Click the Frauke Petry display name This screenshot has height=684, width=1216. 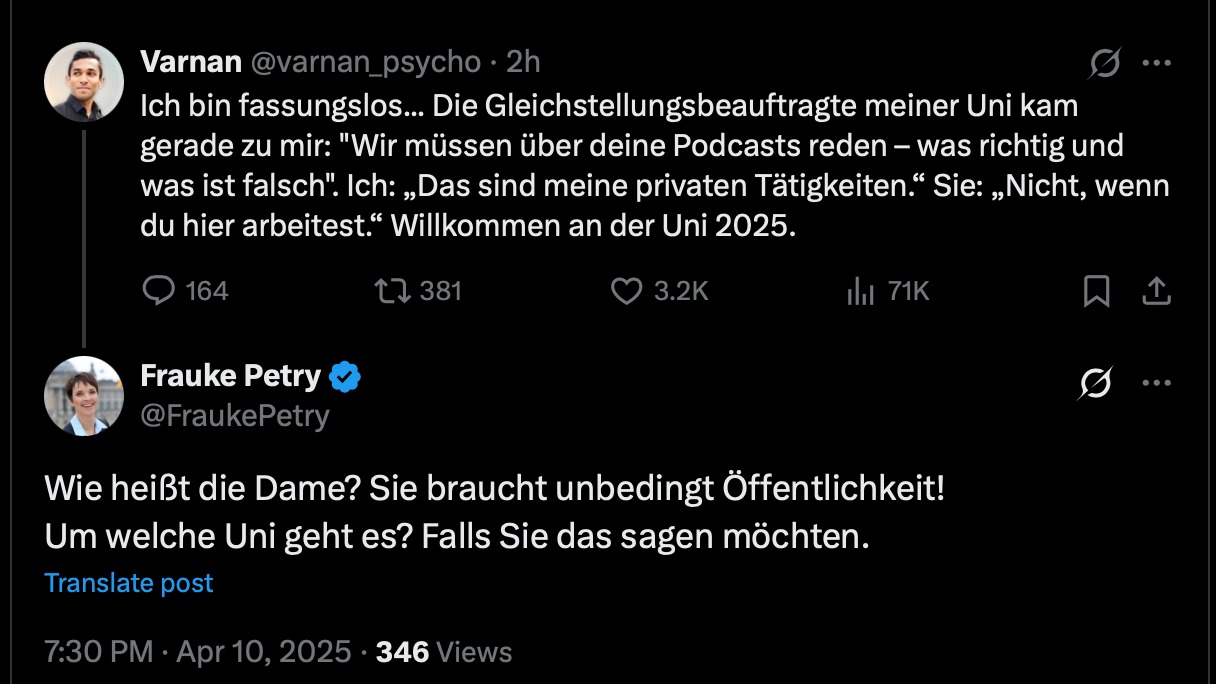[231, 376]
